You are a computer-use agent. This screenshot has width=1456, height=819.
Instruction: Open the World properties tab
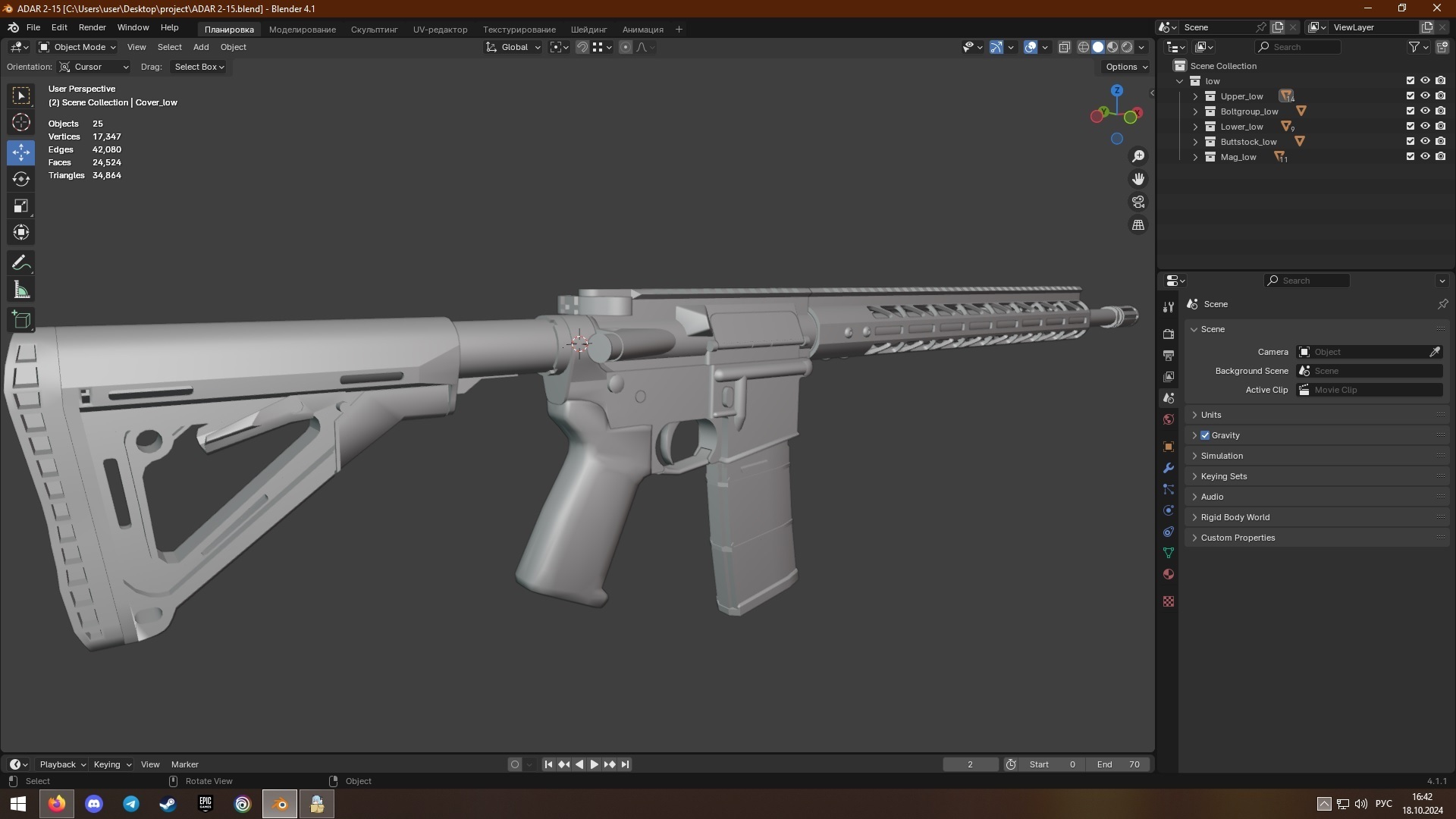point(1169,419)
